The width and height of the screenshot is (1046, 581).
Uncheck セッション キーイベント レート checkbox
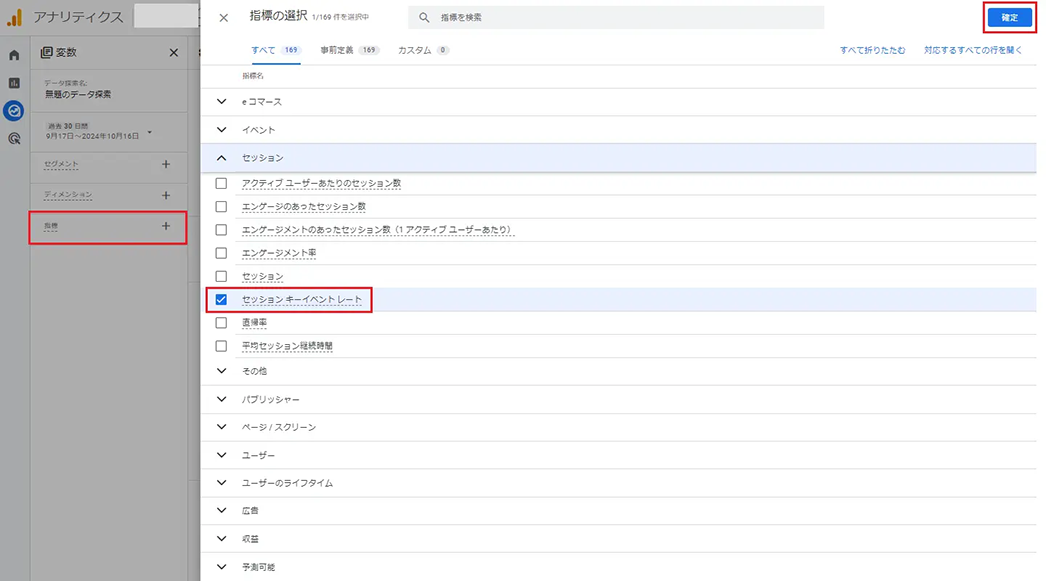[x=221, y=300]
